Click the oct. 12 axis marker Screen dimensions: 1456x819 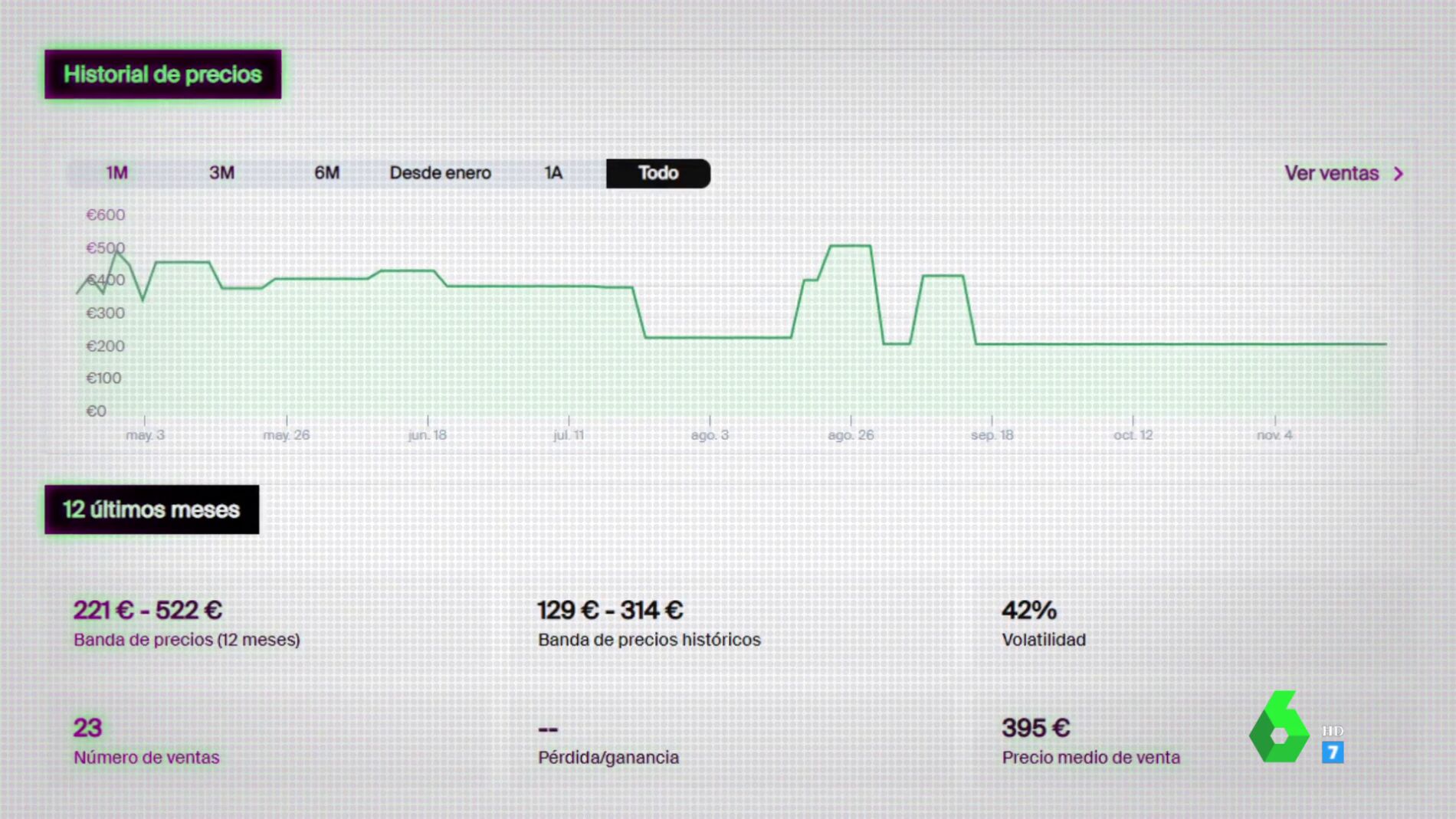1133,435
